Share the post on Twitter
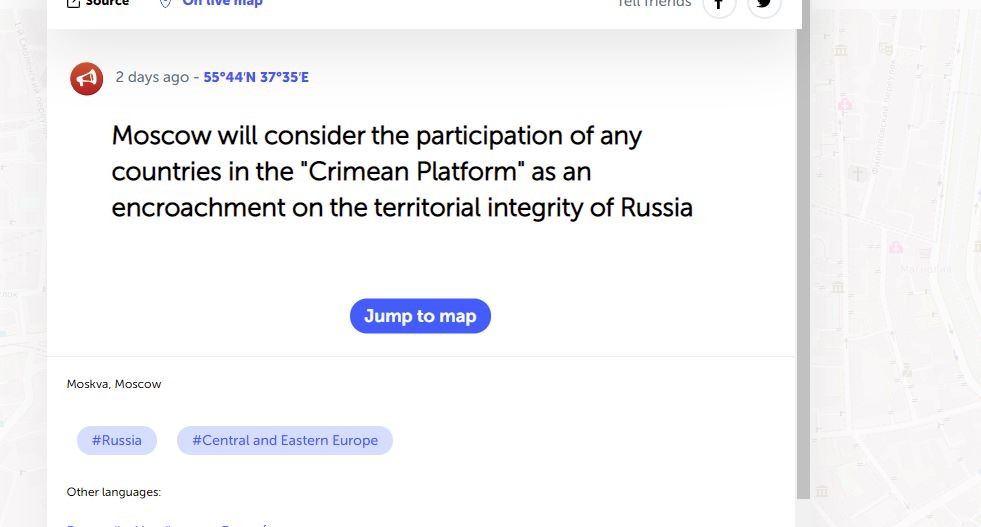The image size is (981, 527). point(764,4)
